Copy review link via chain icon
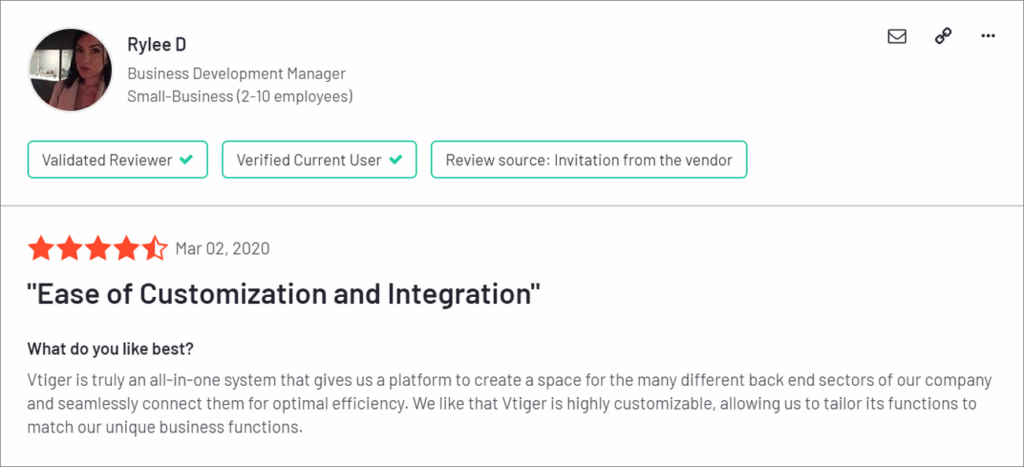 tap(942, 36)
